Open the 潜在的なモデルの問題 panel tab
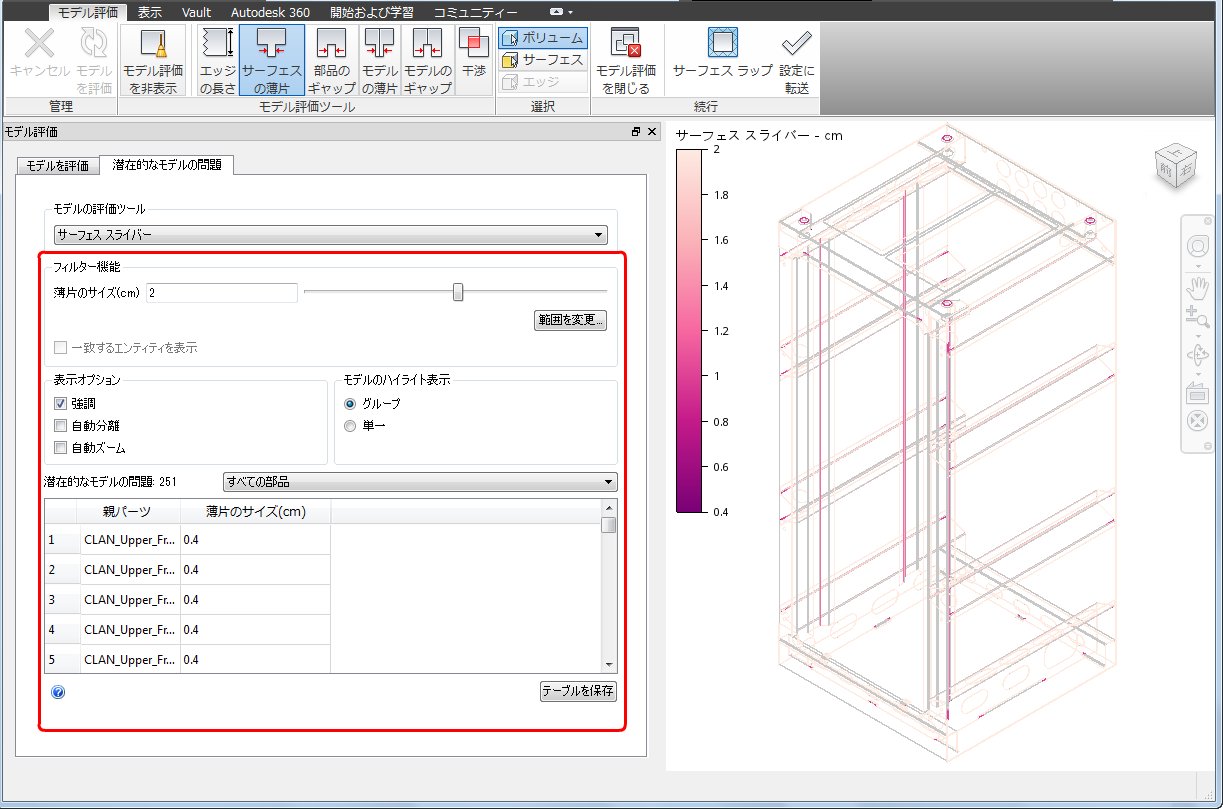 tap(167, 164)
